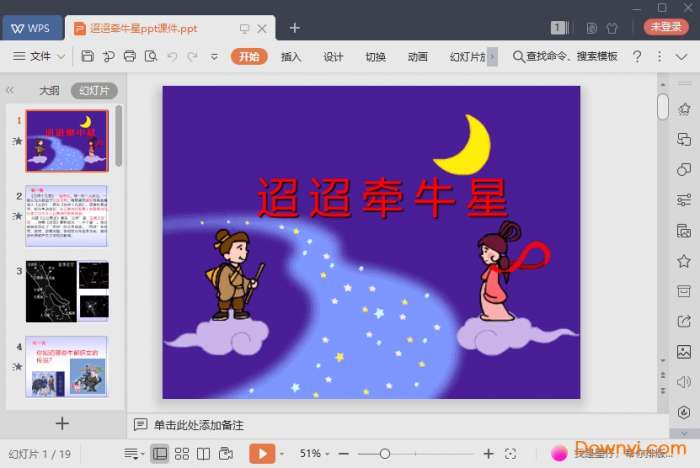
Task: Select the 幻灯片 thumbnails view
Action: click(94, 91)
